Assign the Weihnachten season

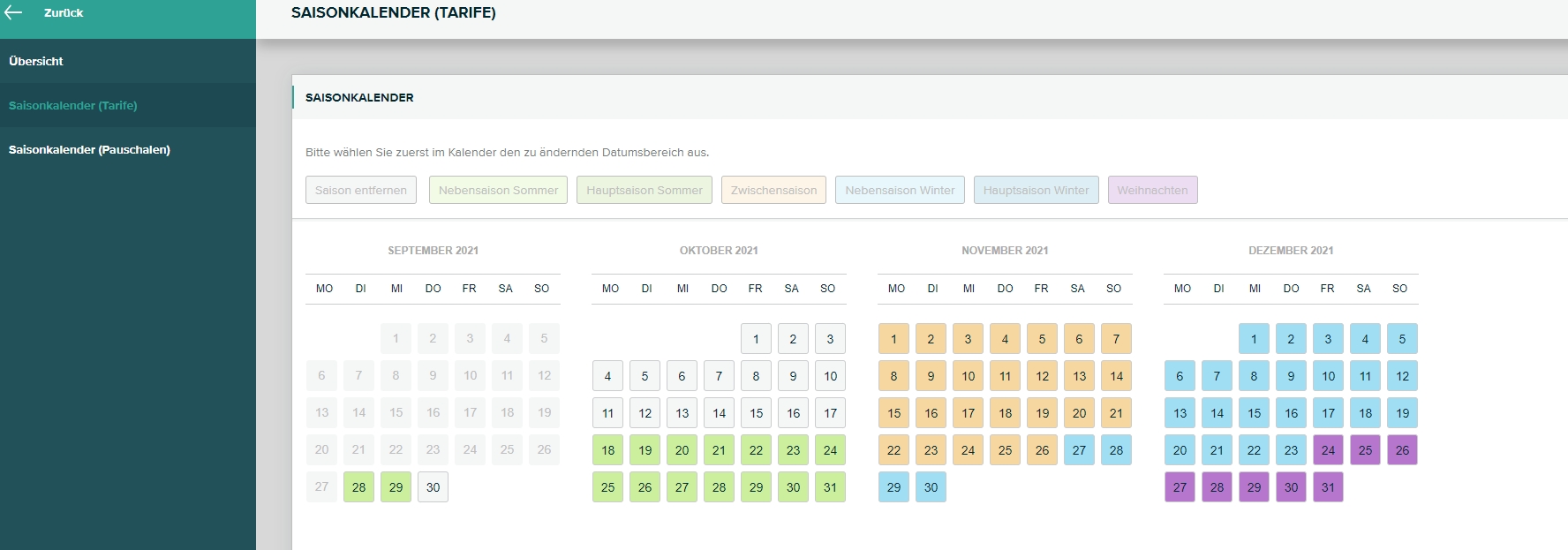point(1152,190)
